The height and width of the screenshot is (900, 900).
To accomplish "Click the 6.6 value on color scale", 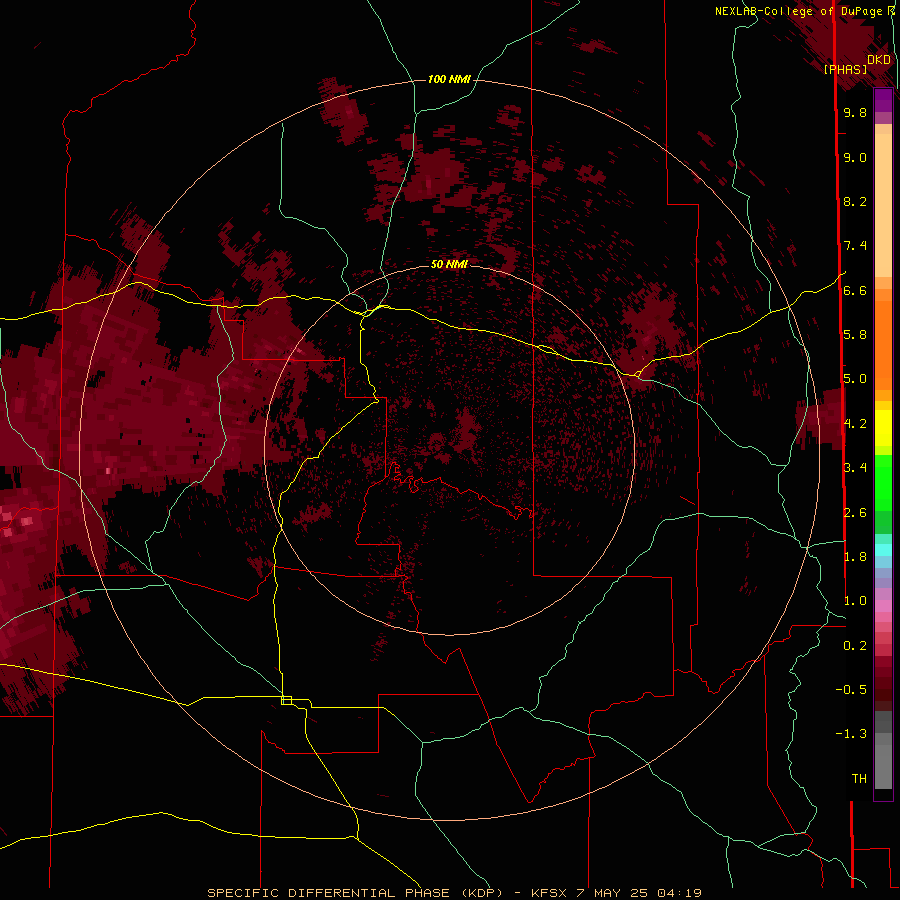I will pos(855,290).
